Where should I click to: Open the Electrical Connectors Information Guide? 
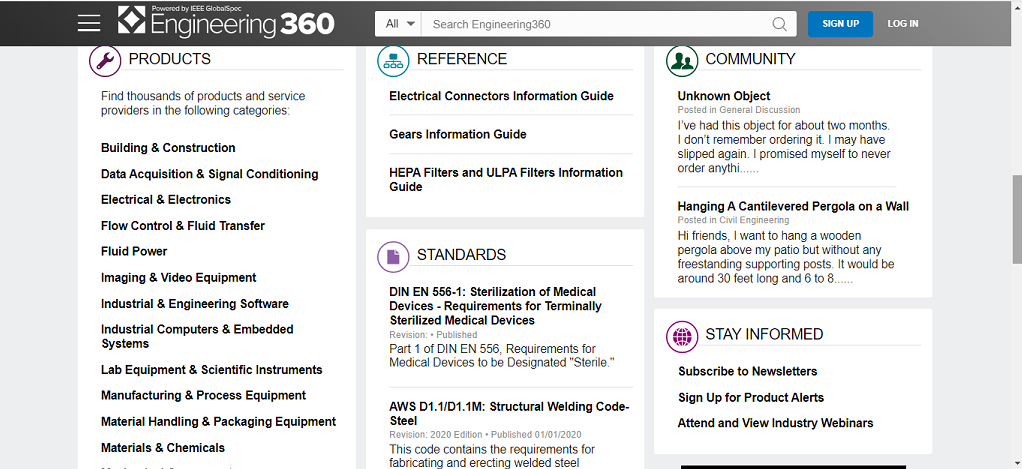coord(501,96)
